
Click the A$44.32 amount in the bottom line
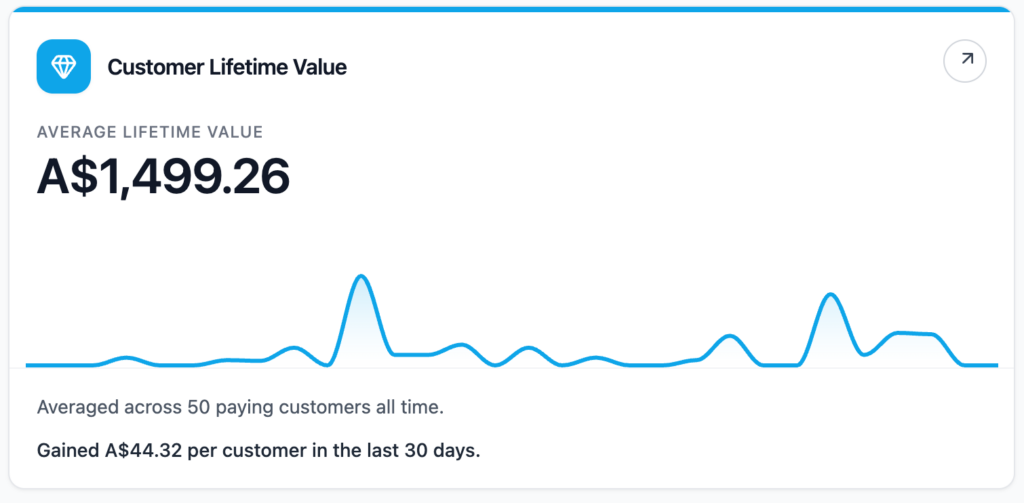(x=145, y=451)
